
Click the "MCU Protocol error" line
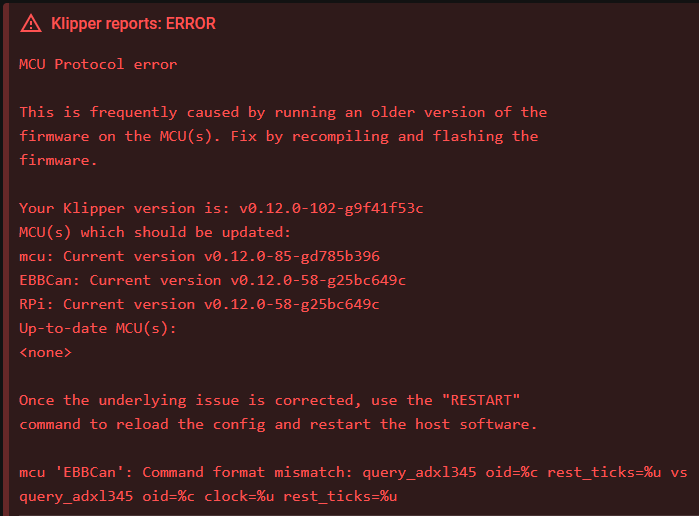point(98,64)
